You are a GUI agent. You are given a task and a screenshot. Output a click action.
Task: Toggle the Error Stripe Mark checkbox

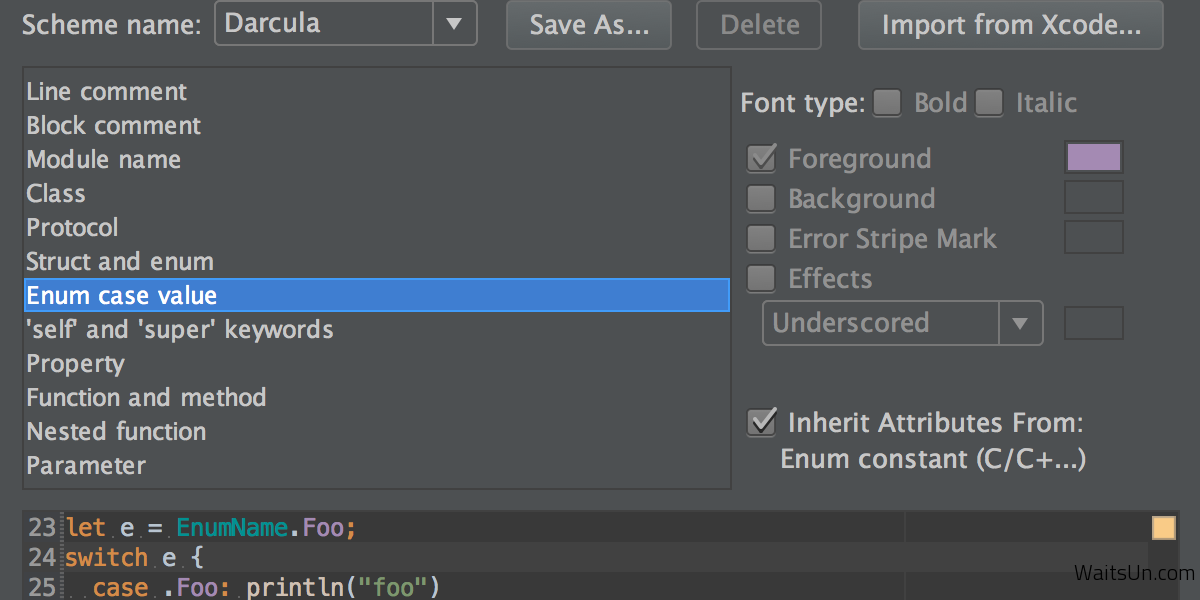coord(762,239)
